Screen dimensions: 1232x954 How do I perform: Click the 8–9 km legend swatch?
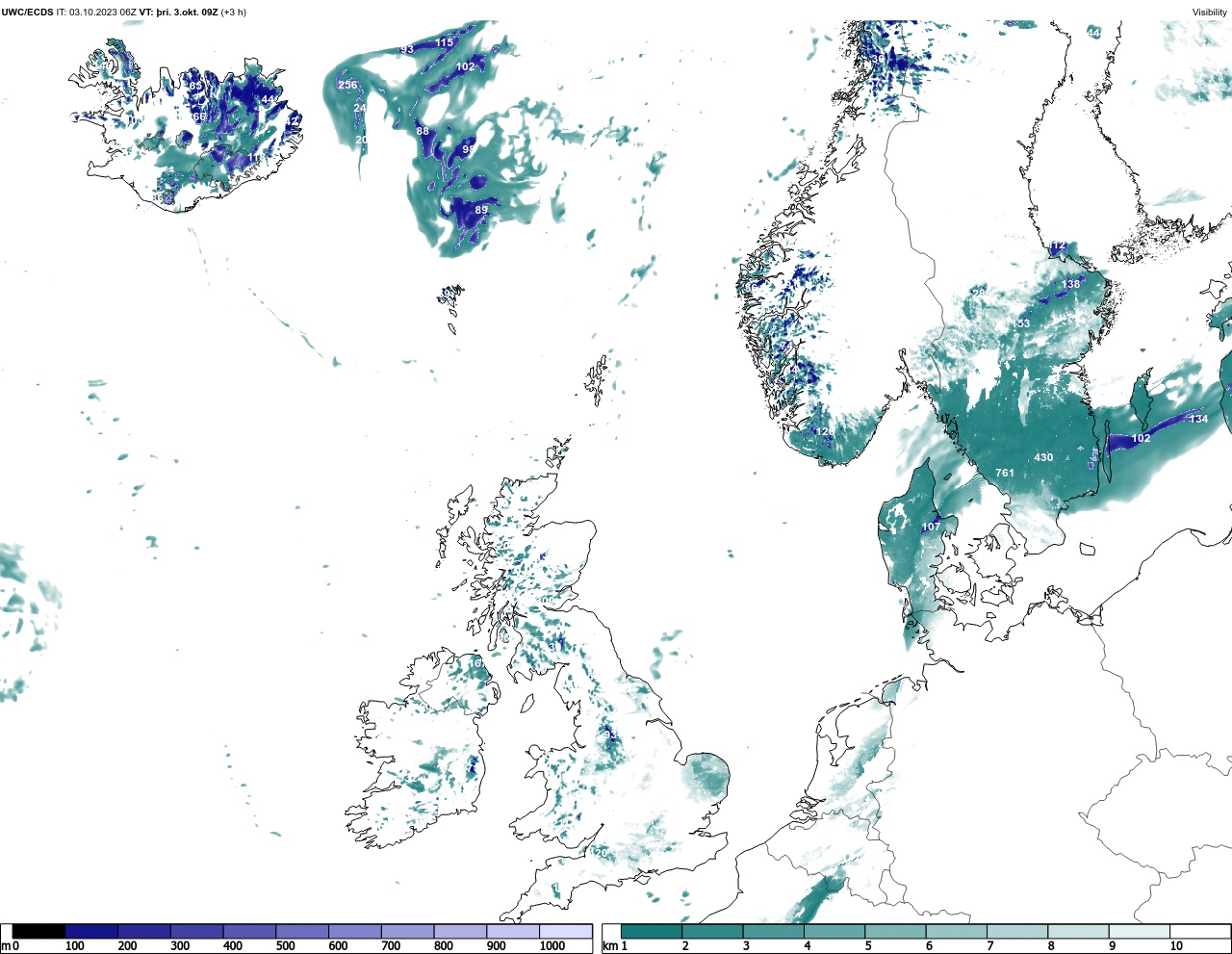point(1079,931)
